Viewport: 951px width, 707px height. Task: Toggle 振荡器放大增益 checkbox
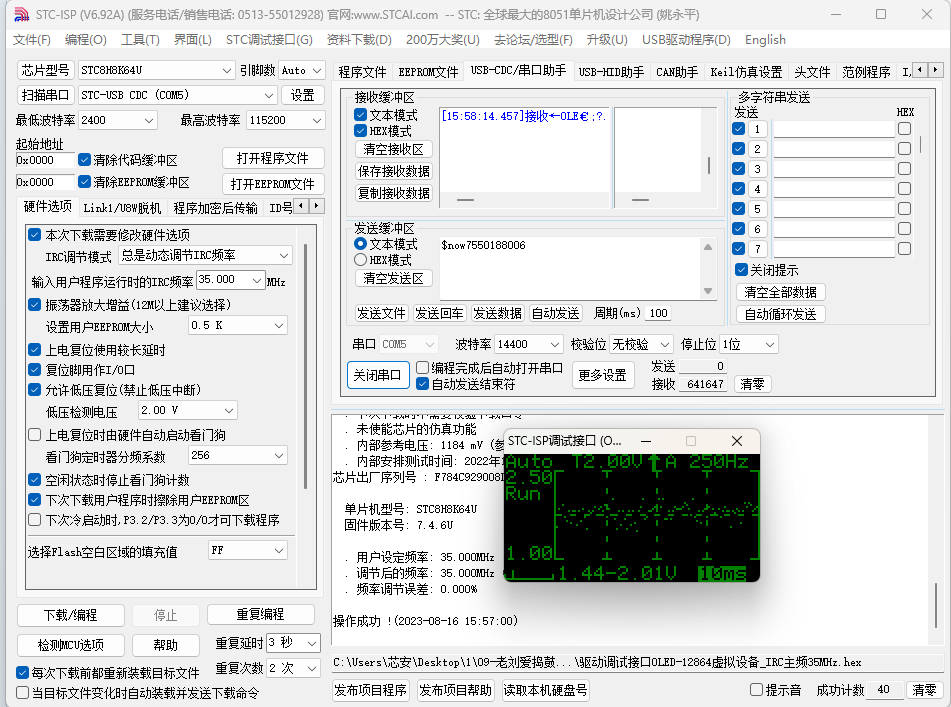tap(35, 305)
